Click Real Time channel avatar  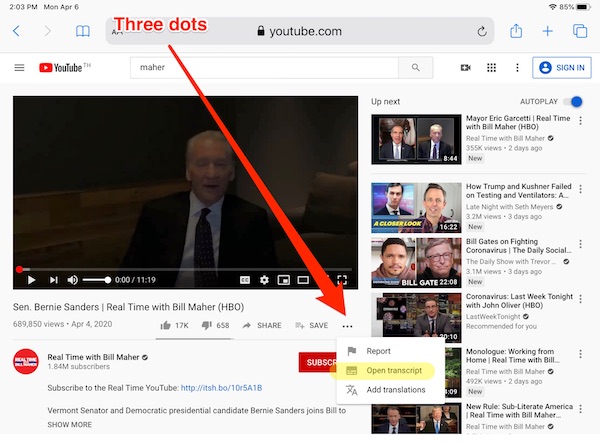pyautogui.click(x=26, y=361)
